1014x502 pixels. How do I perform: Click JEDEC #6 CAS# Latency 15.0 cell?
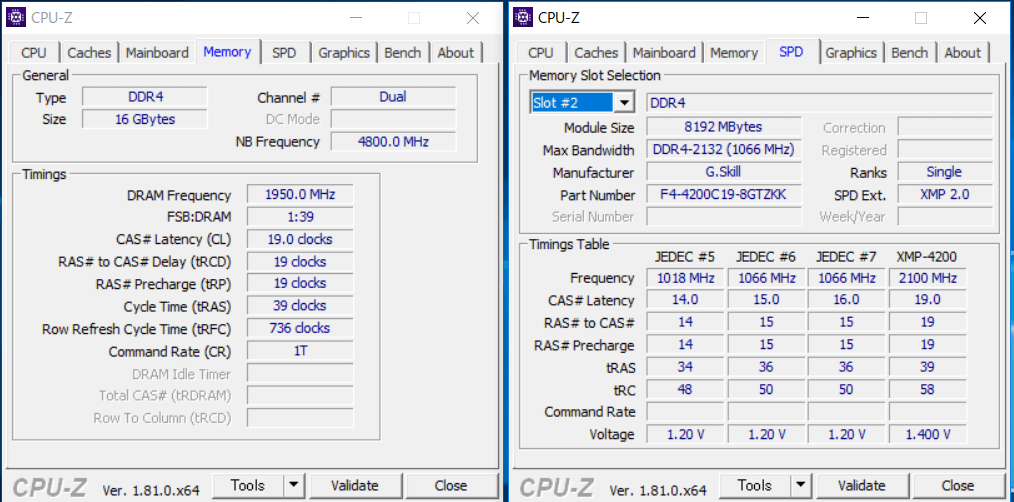[766, 300]
